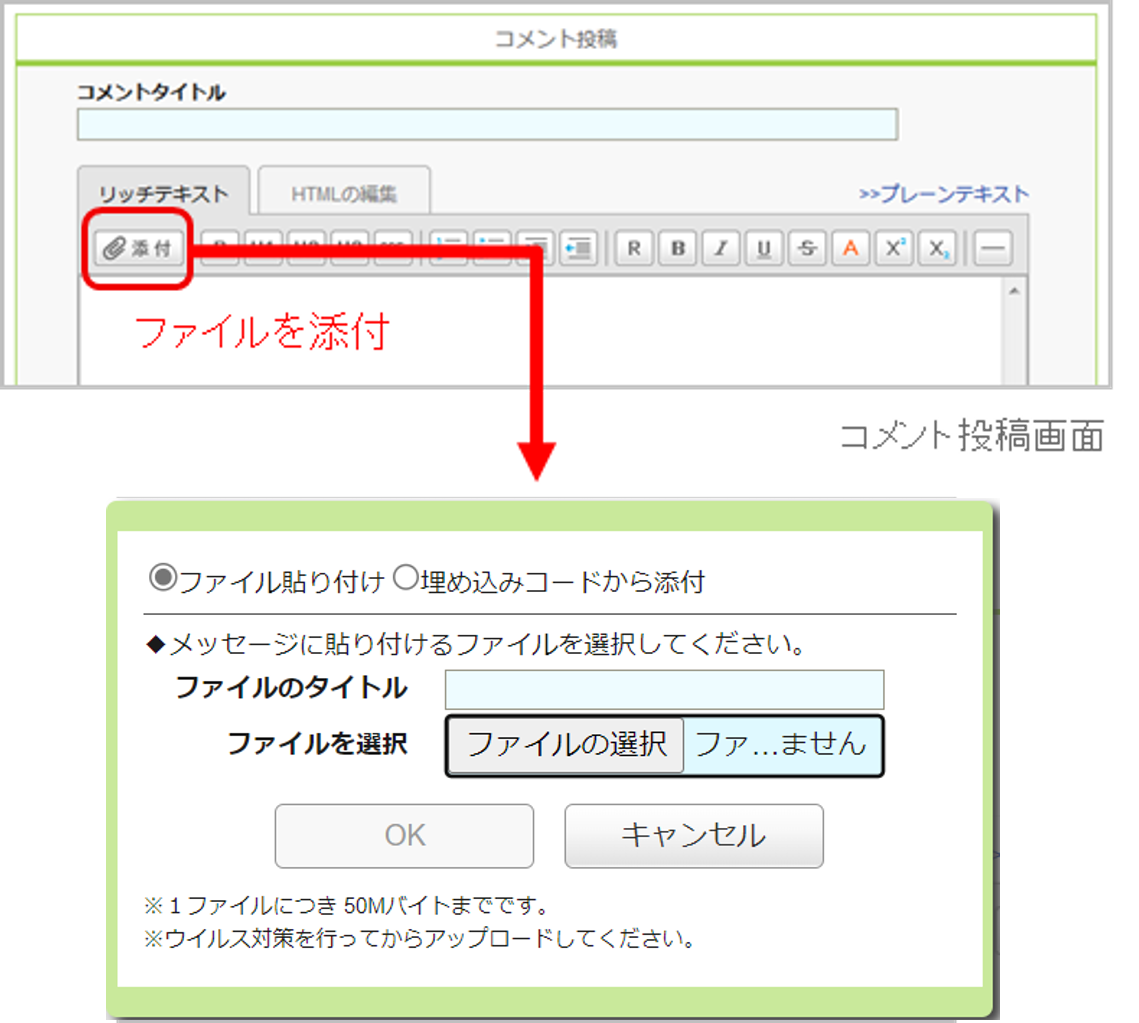Open the >>プレーンテキスト link
This screenshot has width=1139, height=1023.
click(944, 194)
